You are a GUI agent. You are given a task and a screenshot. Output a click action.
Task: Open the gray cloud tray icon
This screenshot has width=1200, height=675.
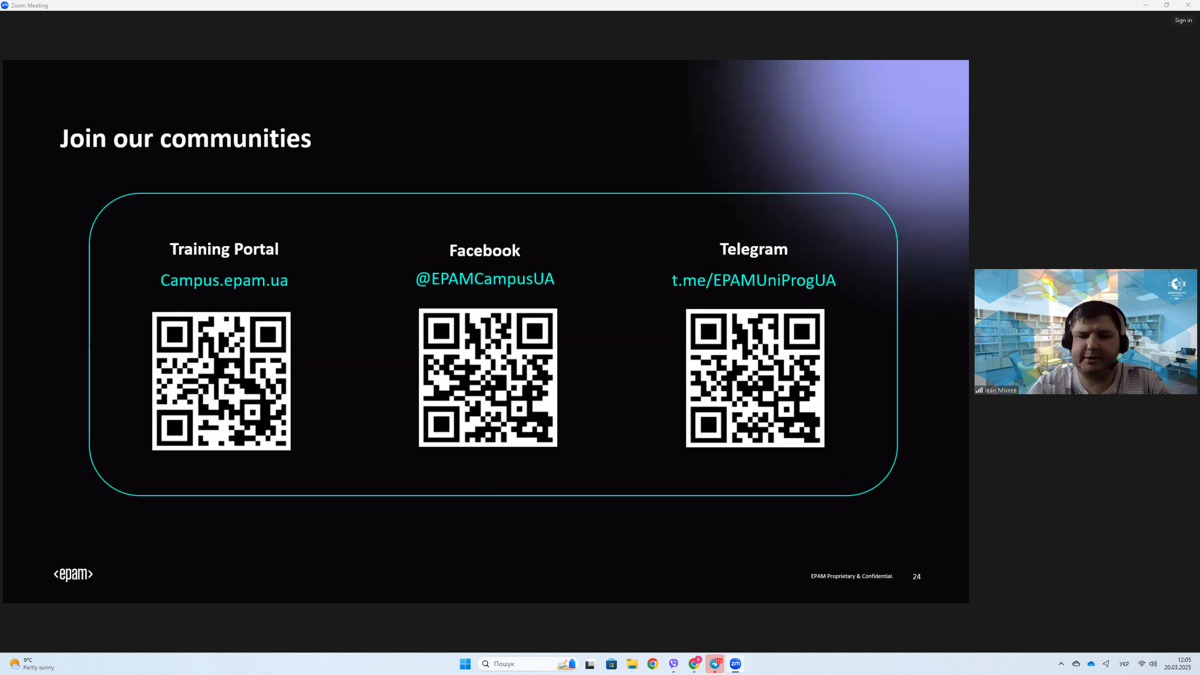pos(1076,664)
